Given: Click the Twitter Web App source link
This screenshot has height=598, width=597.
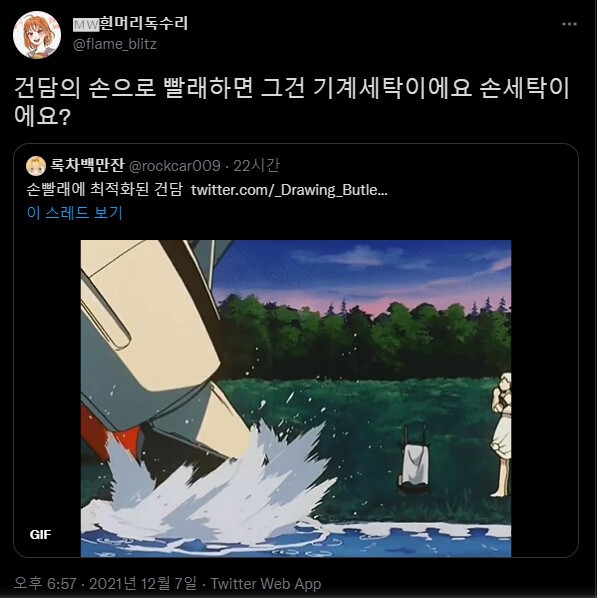Looking at the screenshot, I should [x=266, y=584].
